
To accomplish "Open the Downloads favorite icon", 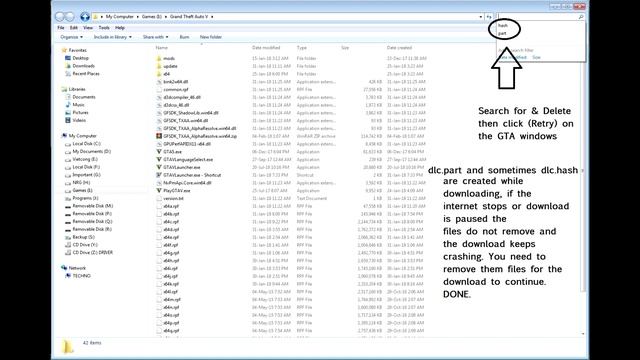I will coord(68,66).
